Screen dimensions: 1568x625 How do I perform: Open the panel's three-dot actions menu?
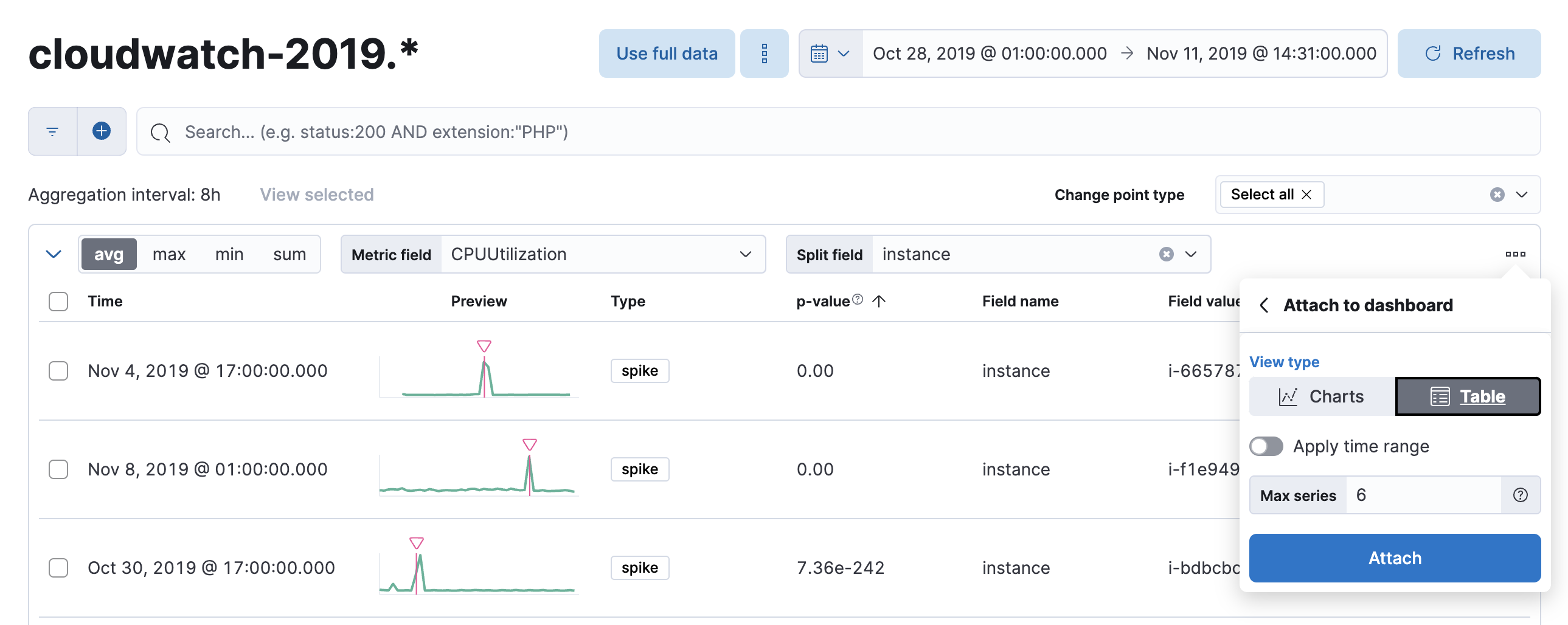tap(1515, 254)
